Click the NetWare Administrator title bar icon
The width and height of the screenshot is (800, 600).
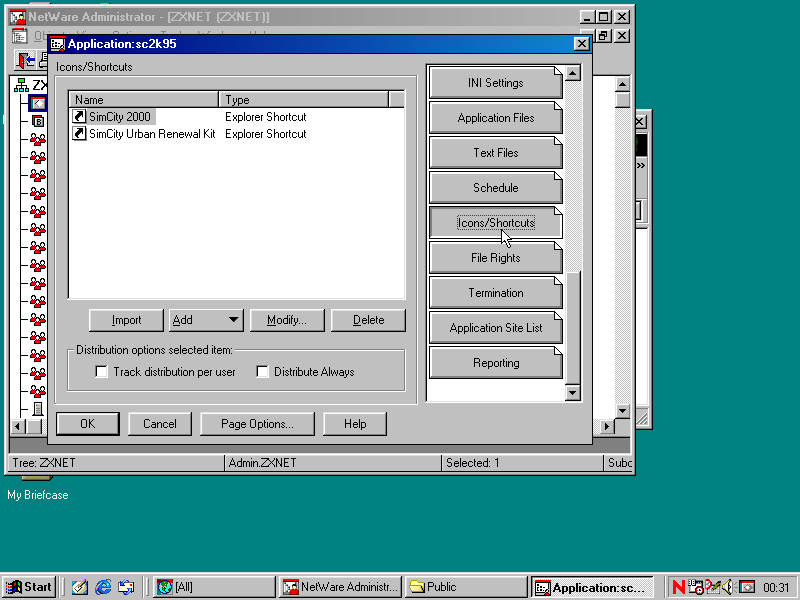[18, 17]
